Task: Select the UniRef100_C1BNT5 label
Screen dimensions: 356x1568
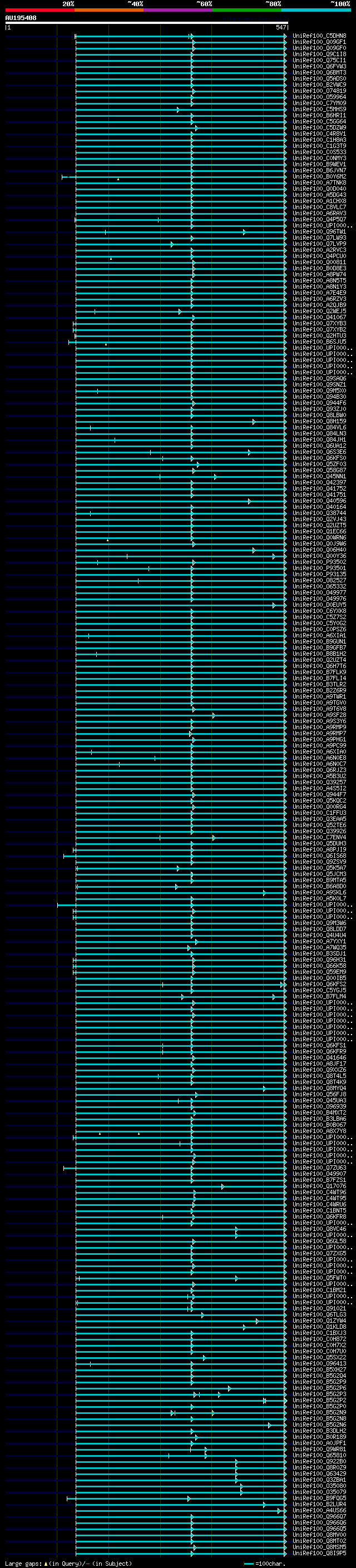Action: coord(319,1211)
